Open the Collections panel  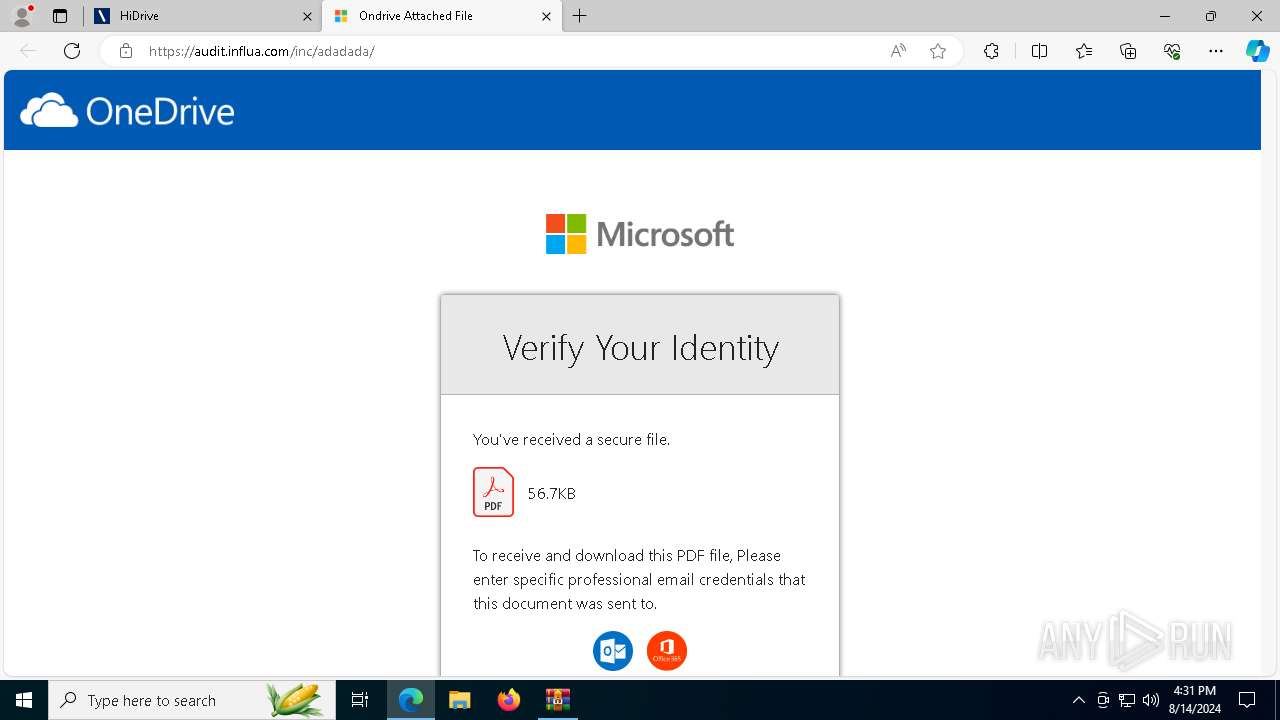[x=1128, y=51]
